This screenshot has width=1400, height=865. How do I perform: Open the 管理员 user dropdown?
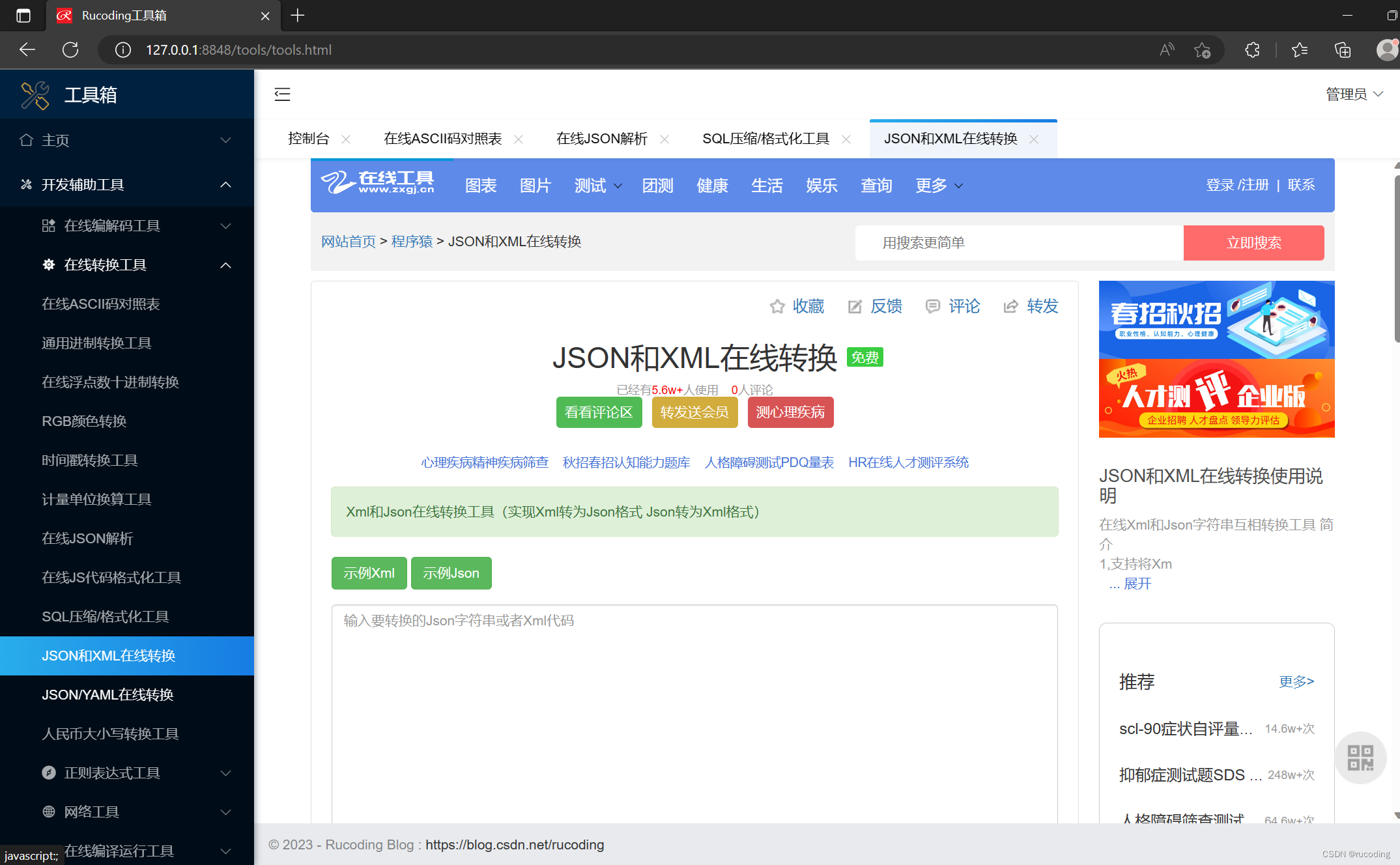pos(1354,94)
